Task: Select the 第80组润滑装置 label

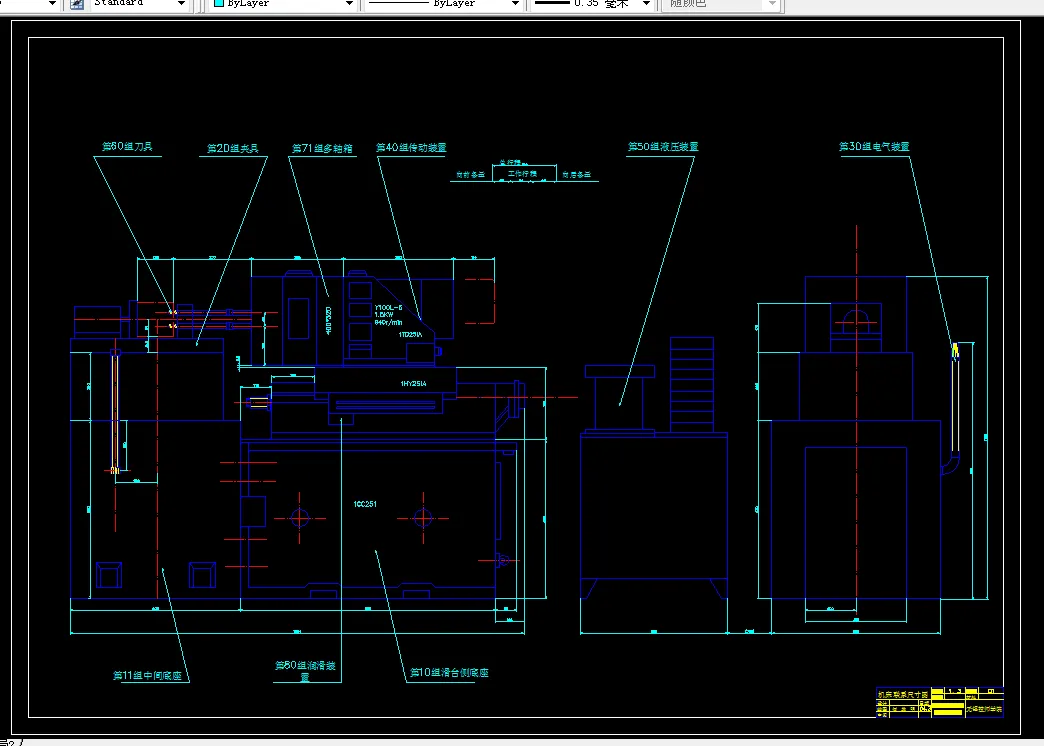Action: 306,671
